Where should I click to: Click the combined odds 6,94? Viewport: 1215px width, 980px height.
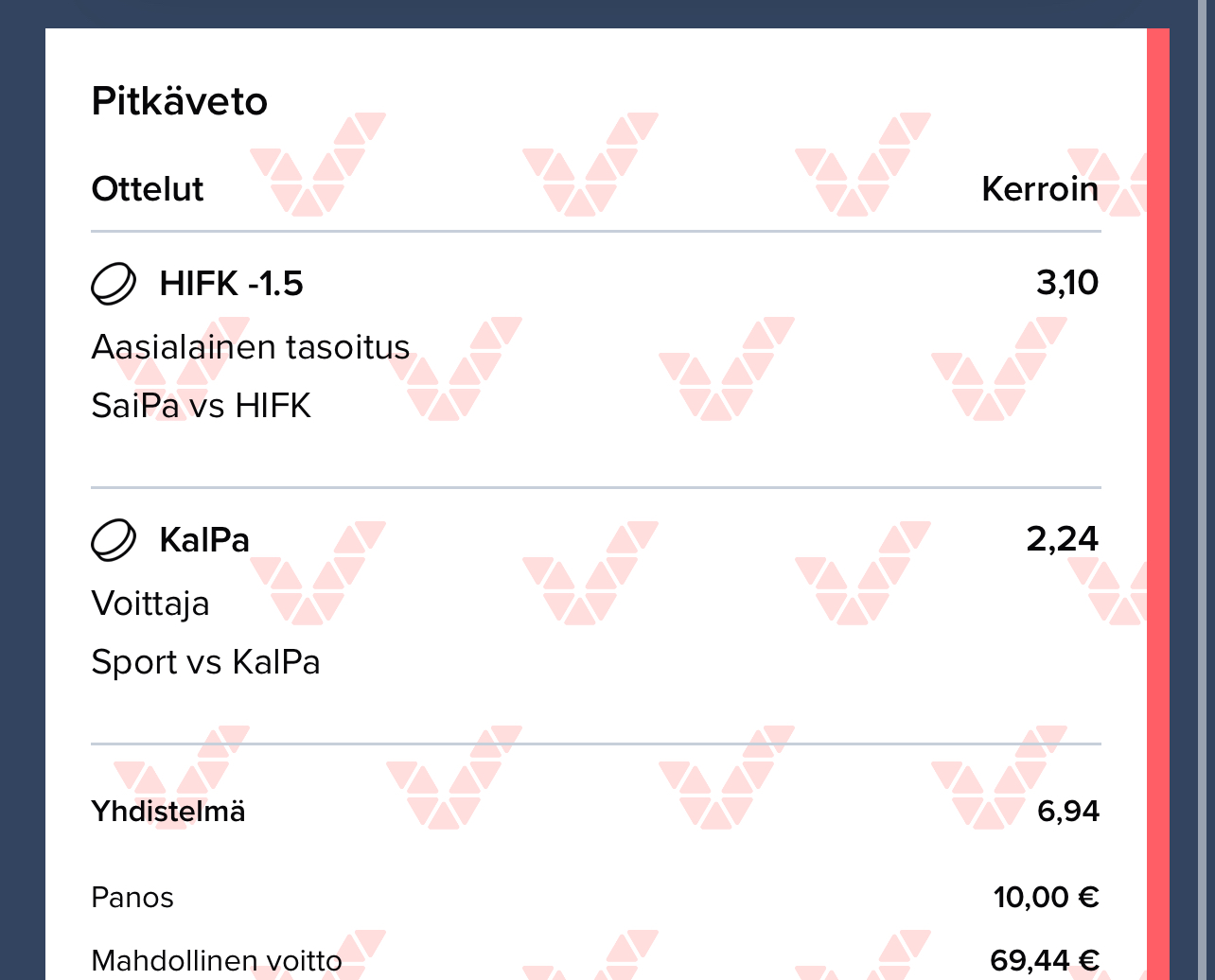(1068, 812)
